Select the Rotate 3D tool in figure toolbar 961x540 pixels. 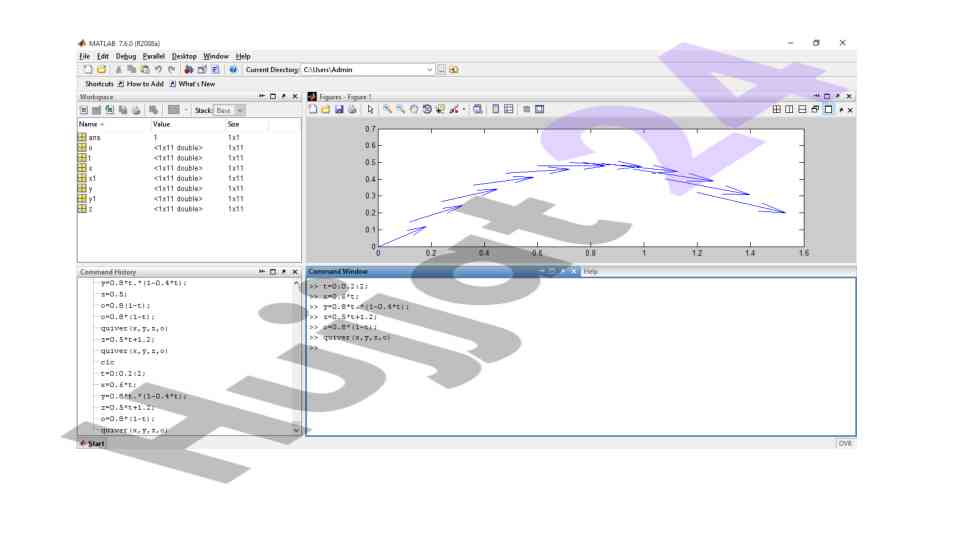pos(426,109)
